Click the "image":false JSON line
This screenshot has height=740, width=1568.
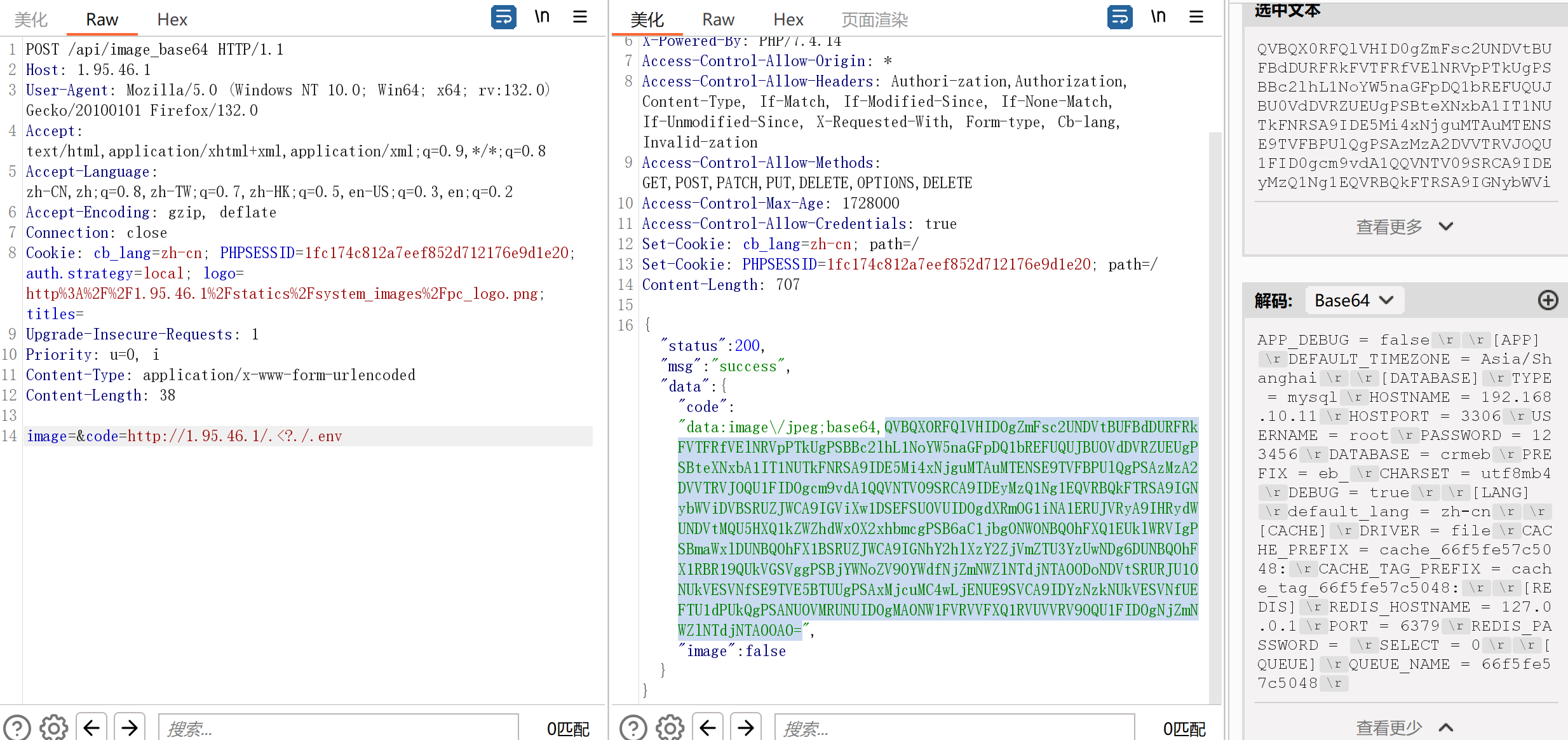pos(731,651)
